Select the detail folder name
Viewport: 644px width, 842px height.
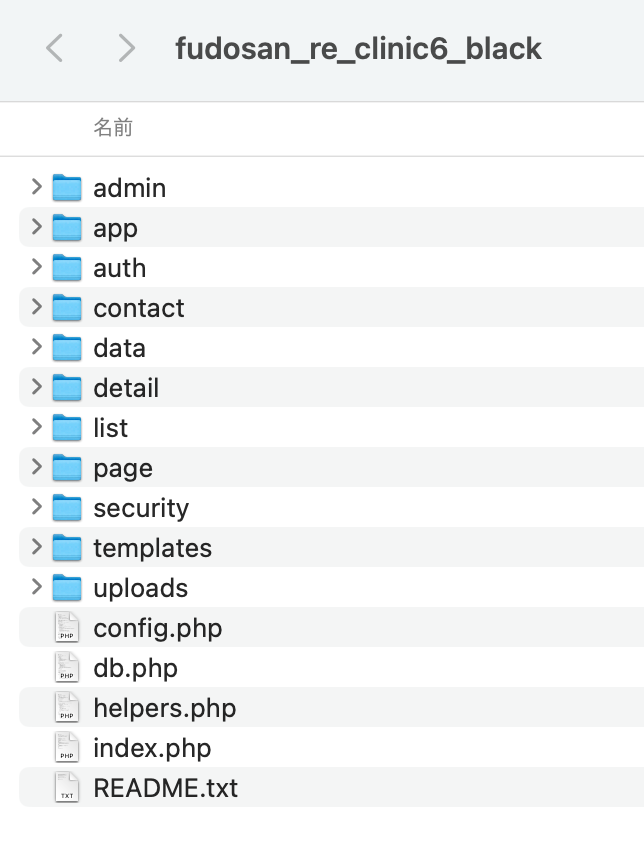pos(126,388)
